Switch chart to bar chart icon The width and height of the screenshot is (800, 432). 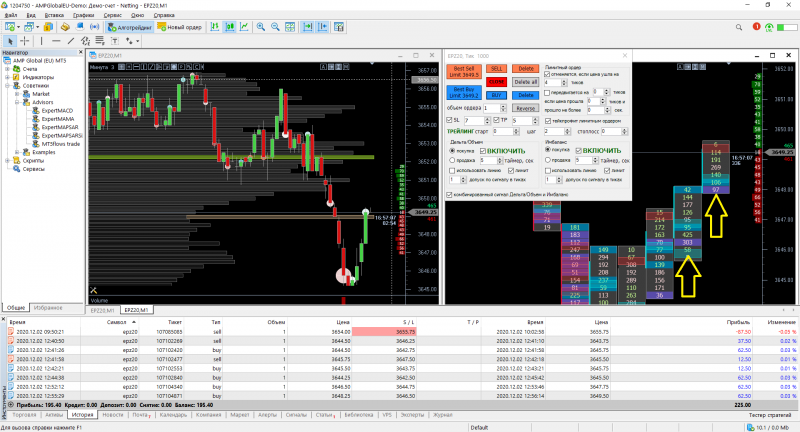215,27
